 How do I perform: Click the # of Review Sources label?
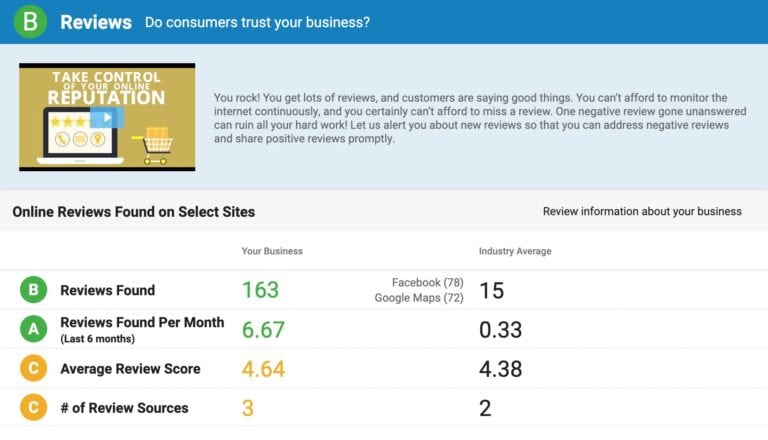(124, 408)
